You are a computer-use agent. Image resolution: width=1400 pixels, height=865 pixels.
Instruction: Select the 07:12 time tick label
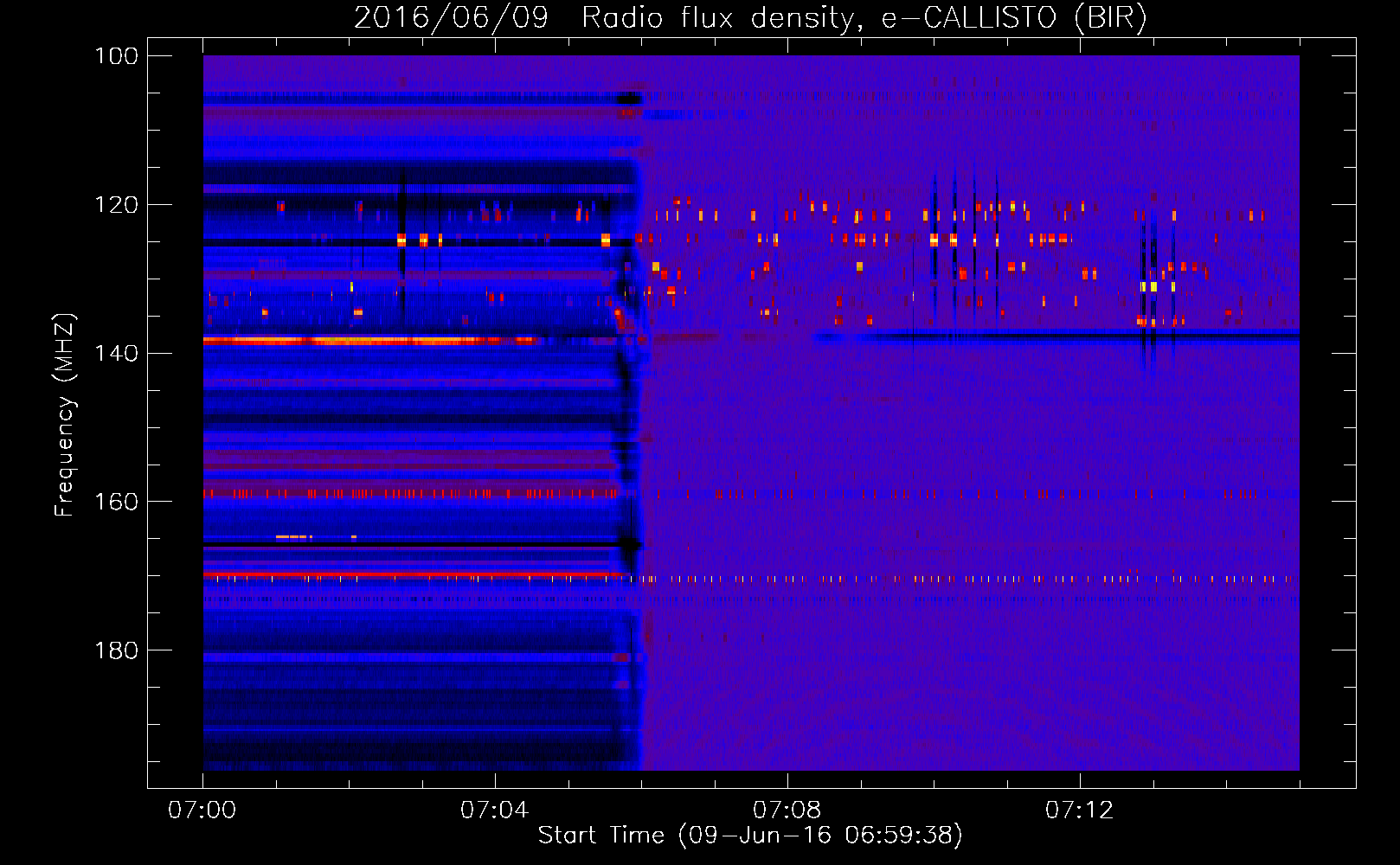point(1079,811)
